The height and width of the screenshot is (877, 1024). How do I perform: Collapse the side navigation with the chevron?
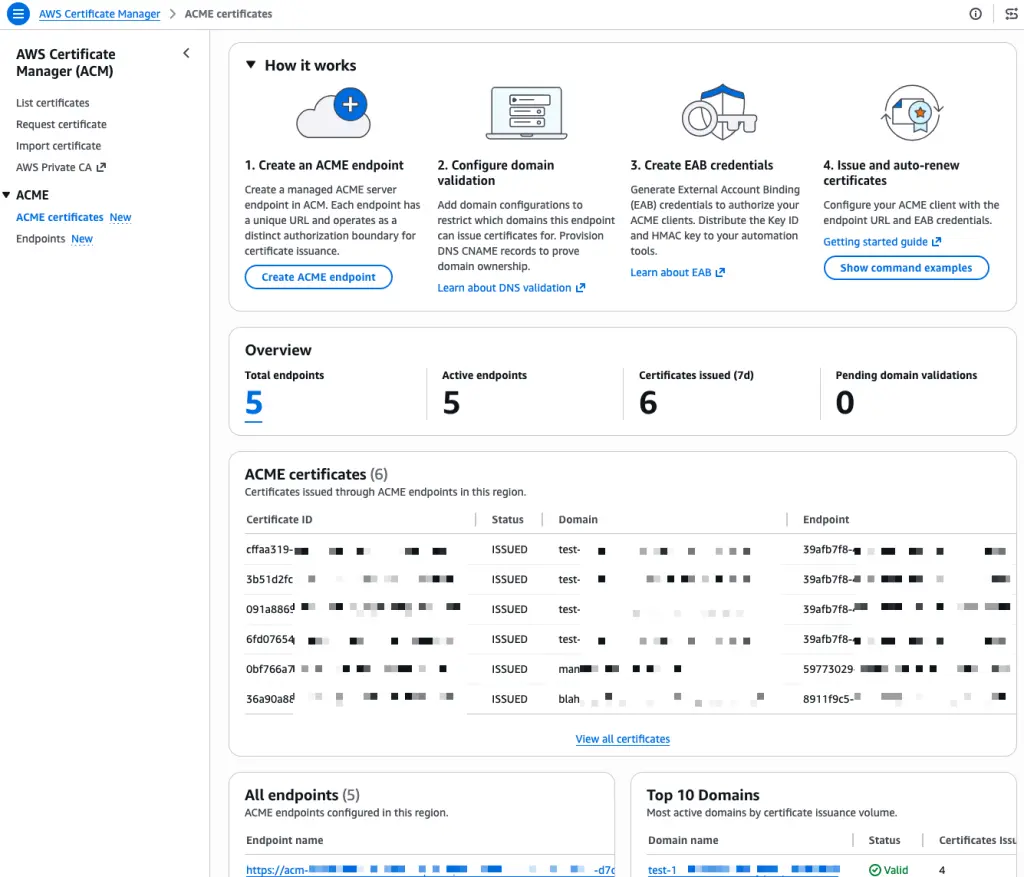186,54
